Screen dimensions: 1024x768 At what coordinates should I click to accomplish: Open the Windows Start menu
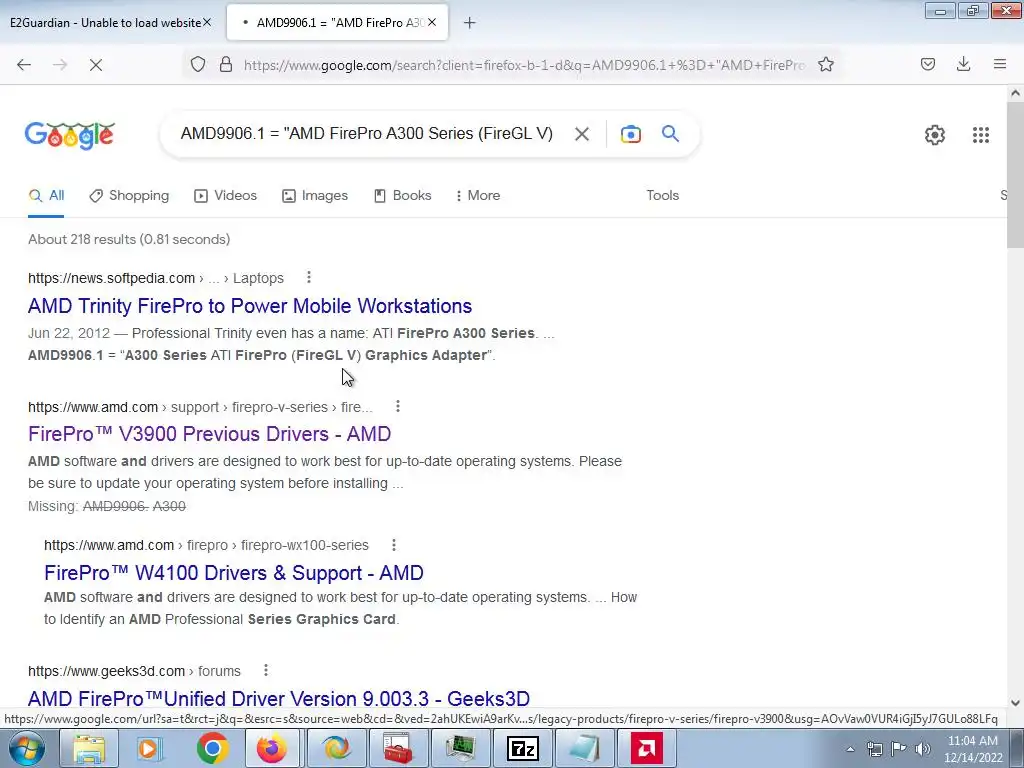click(26, 748)
